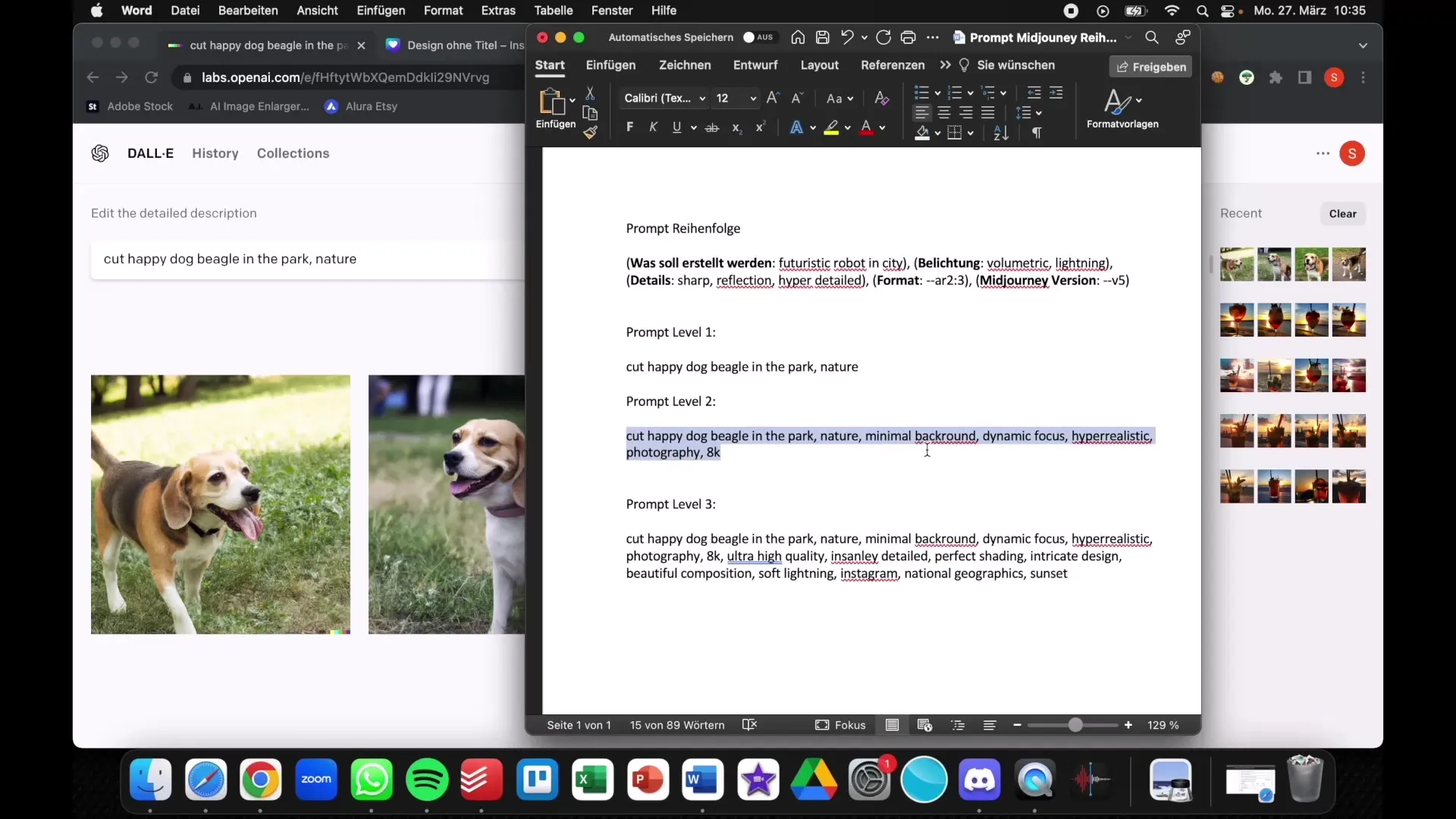Click the red font color button

click(867, 128)
